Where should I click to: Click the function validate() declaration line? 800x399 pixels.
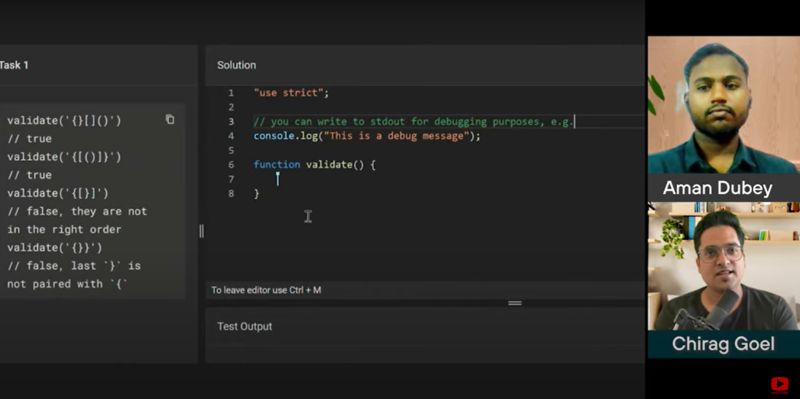pyautogui.click(x=314, y=164)
